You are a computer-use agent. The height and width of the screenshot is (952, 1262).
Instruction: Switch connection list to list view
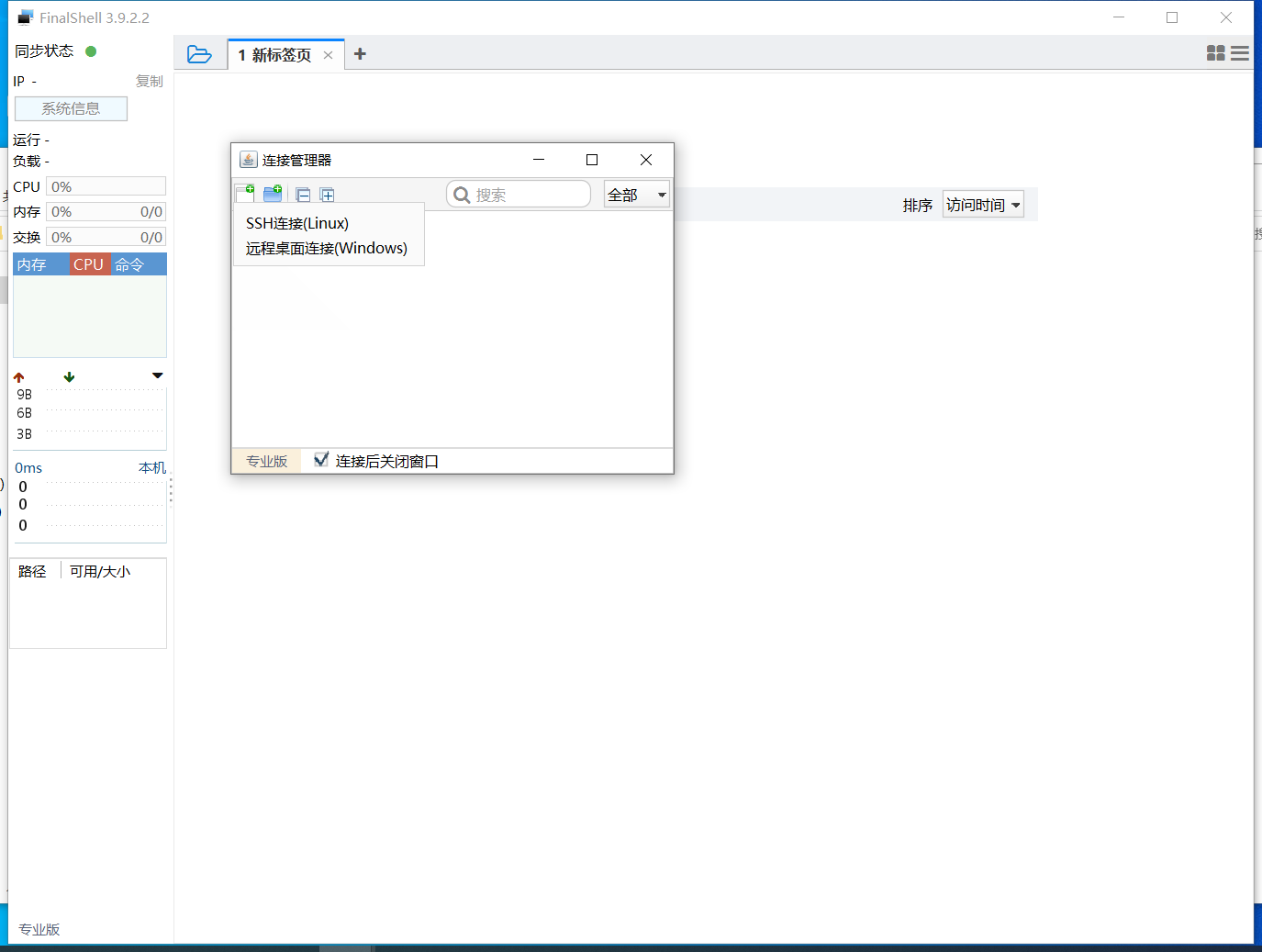(1240, 52)
